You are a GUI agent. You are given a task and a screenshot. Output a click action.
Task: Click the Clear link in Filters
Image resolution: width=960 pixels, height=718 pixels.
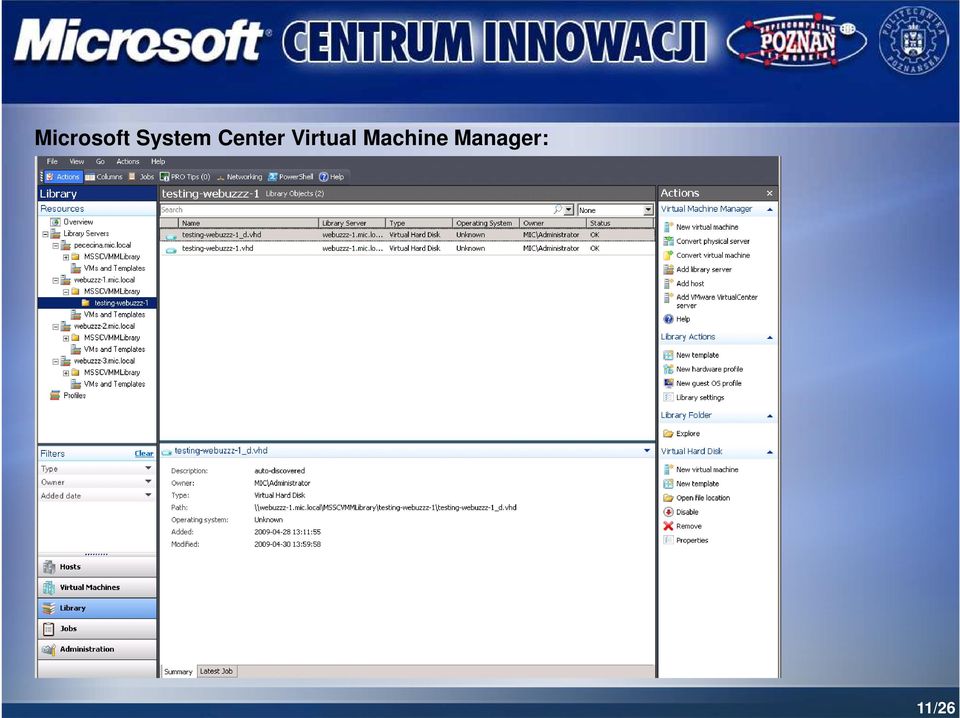[144, 454]
